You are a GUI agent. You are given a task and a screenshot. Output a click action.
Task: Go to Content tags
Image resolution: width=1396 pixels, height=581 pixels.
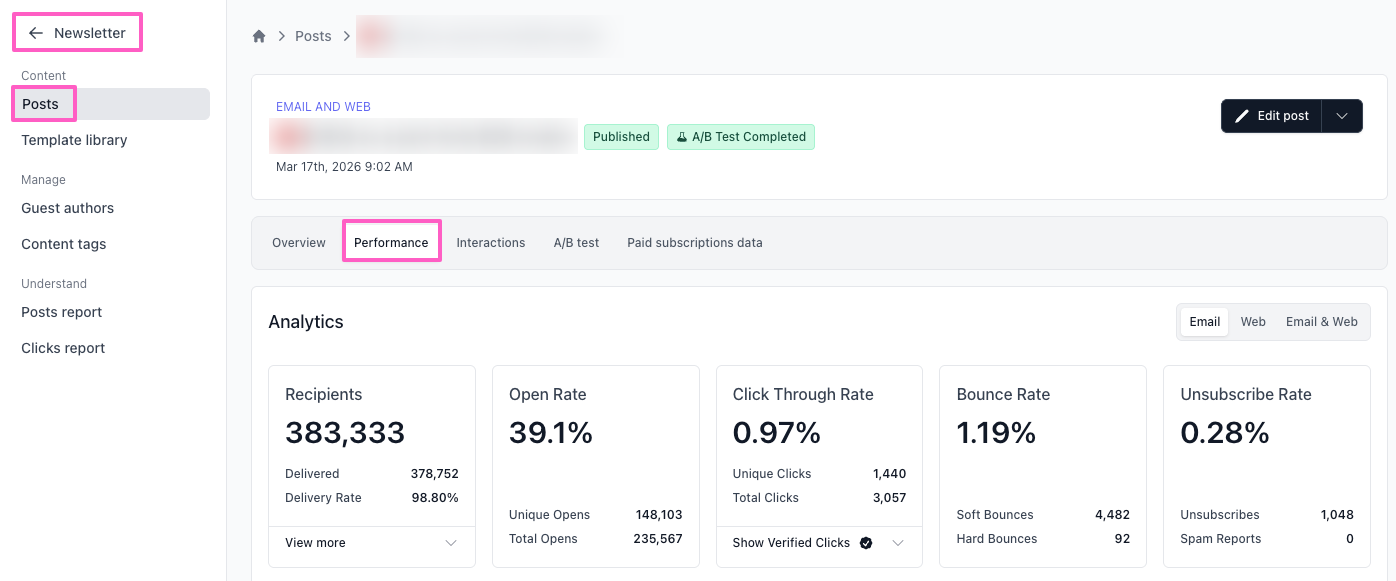(x=63, y=244)
